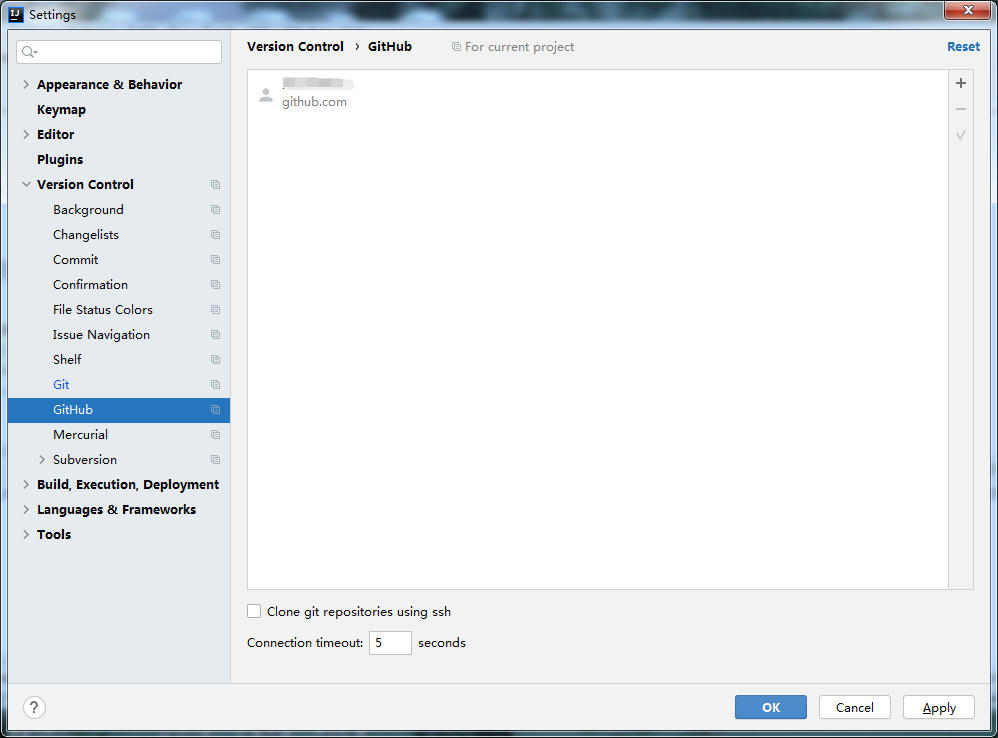Expand the Subversion settings node
Viewport: 998px width, 738px height.
coord(42,459)
